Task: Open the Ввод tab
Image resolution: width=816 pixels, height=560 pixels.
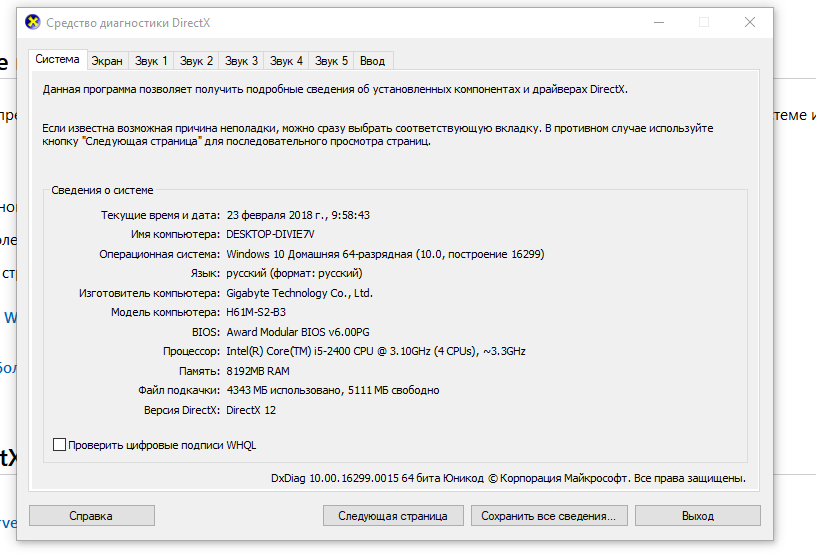Action: (373, 61)
